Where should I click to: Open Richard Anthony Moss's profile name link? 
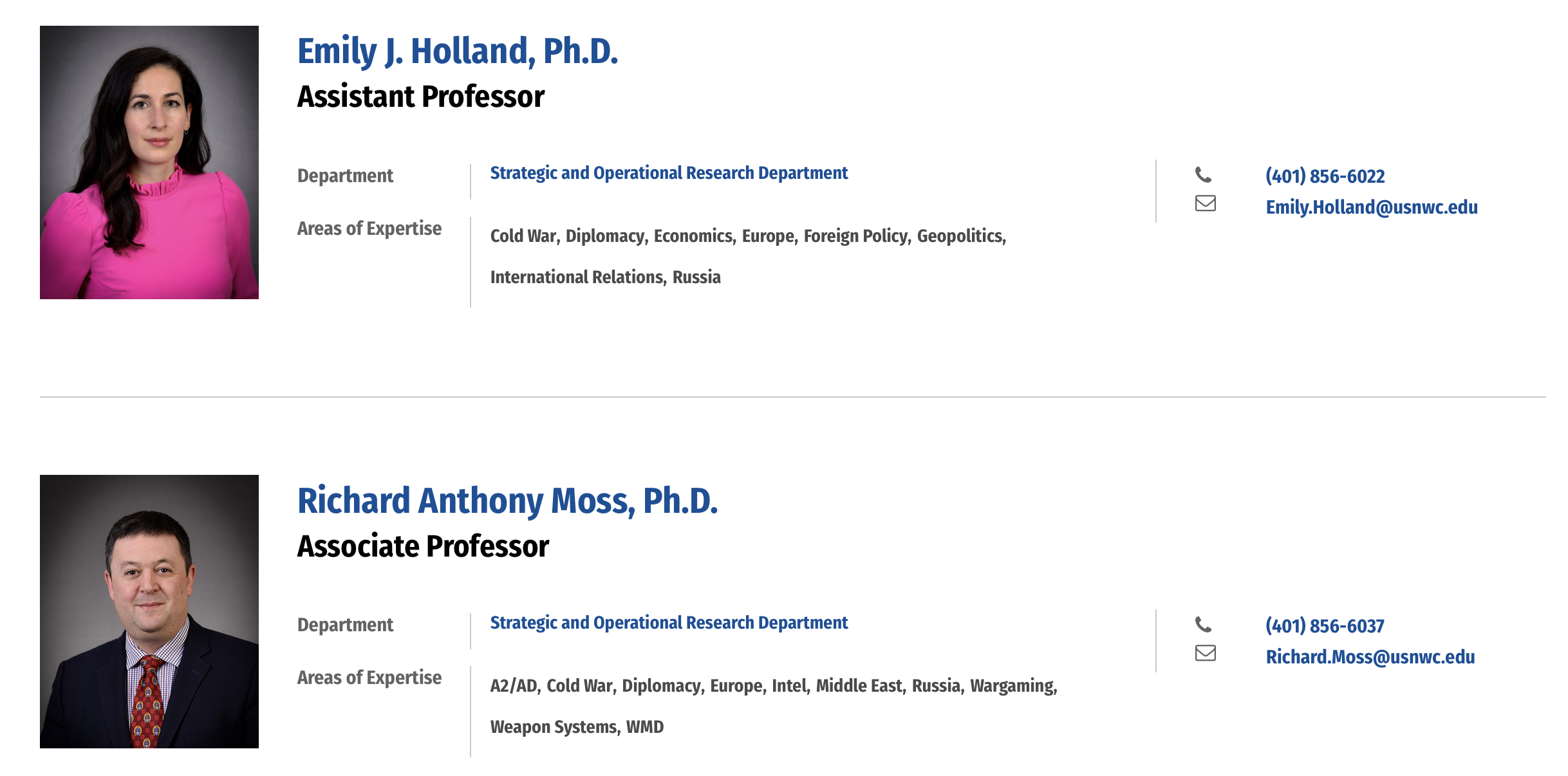pos(507,501)
